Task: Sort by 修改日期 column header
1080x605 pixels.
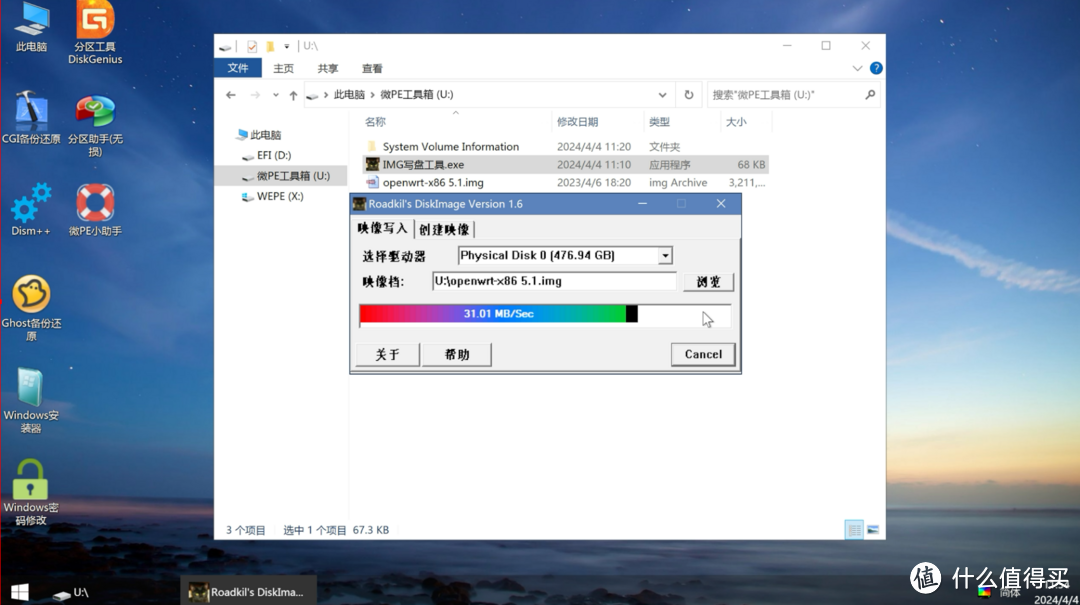Action: (x=577, y=122)
